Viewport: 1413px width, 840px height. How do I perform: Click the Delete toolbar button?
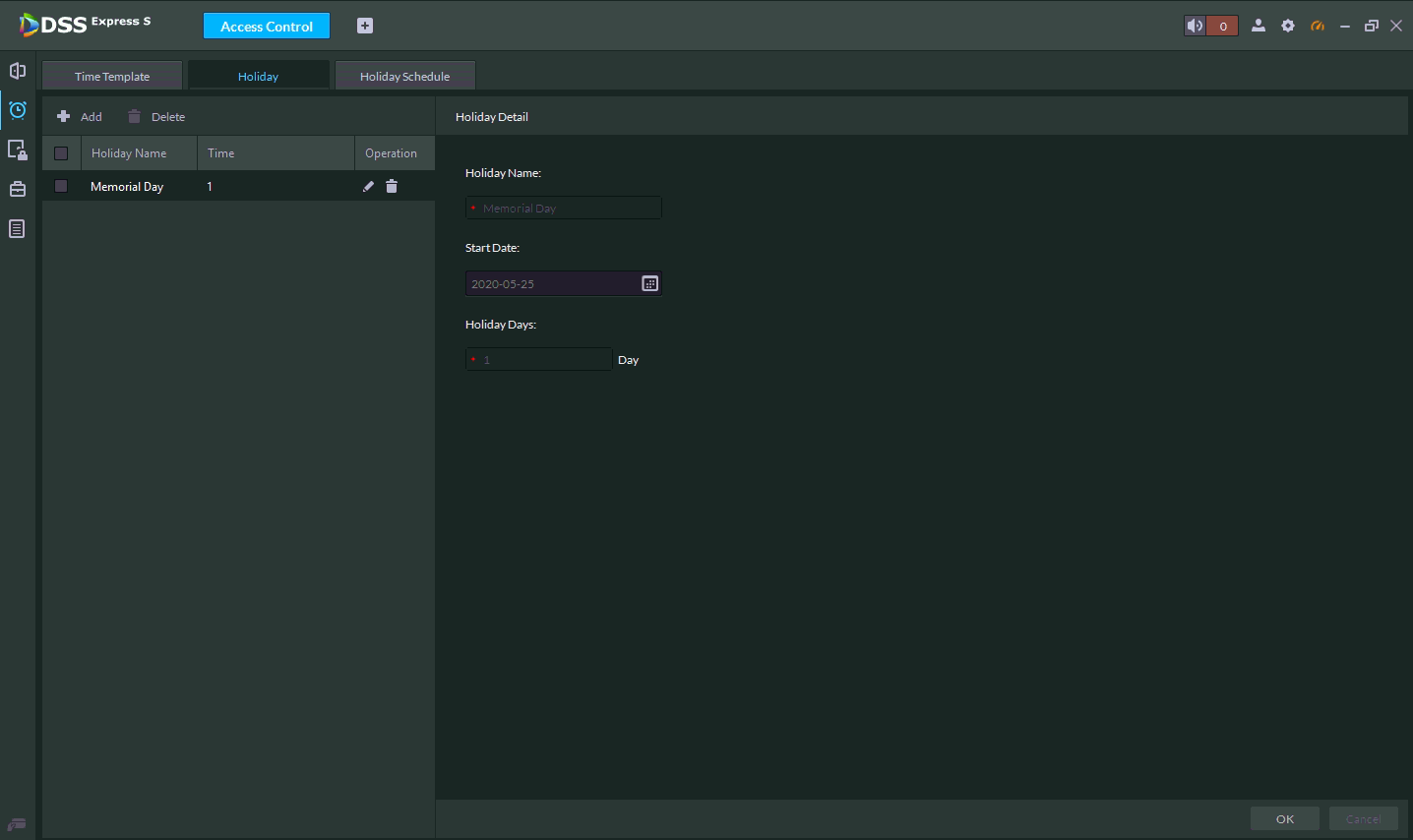point(156,116)
